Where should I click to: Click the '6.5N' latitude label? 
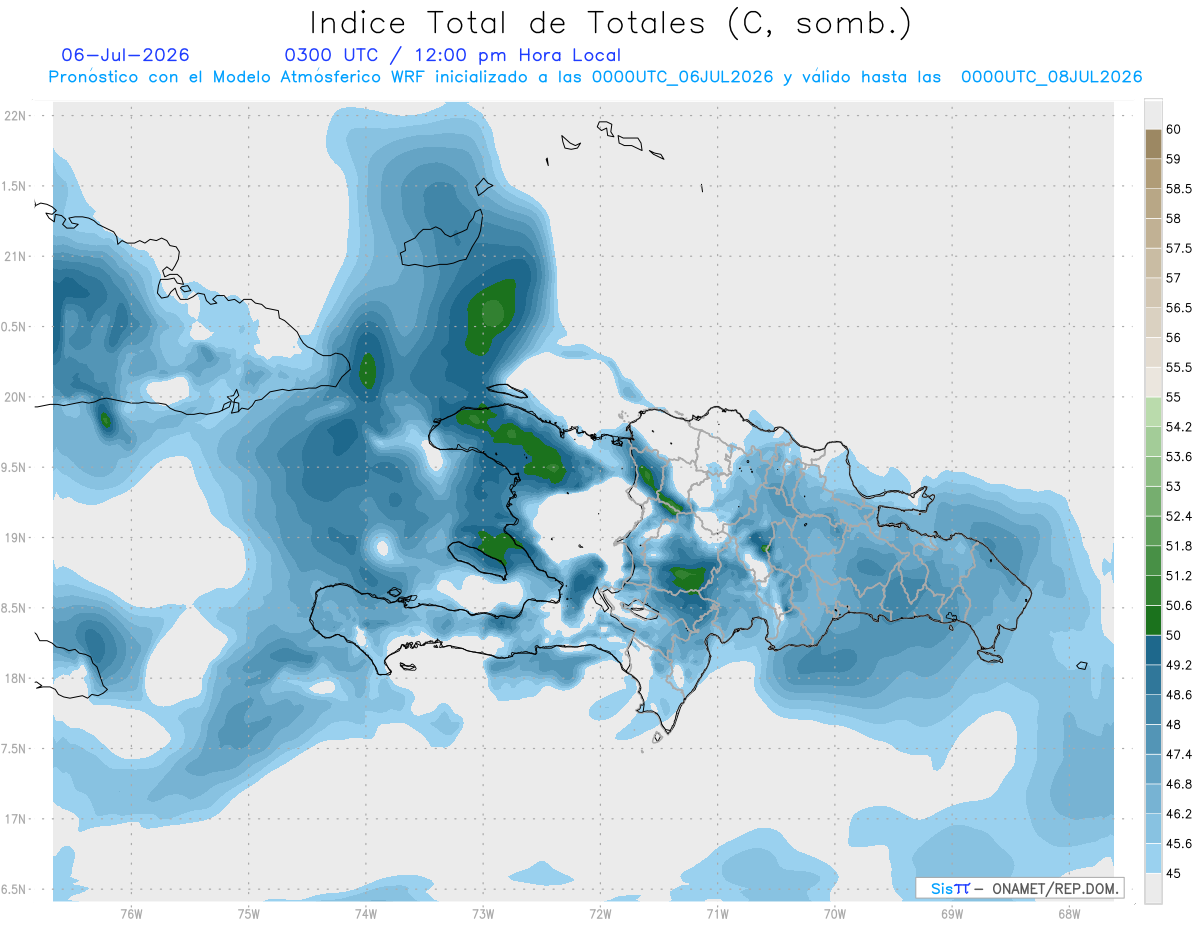click(13, 889)
